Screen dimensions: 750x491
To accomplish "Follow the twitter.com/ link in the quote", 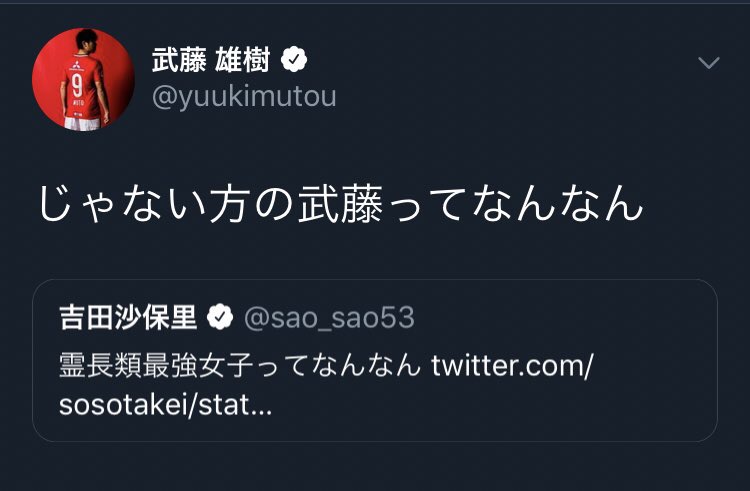I will tap(512, 365).
